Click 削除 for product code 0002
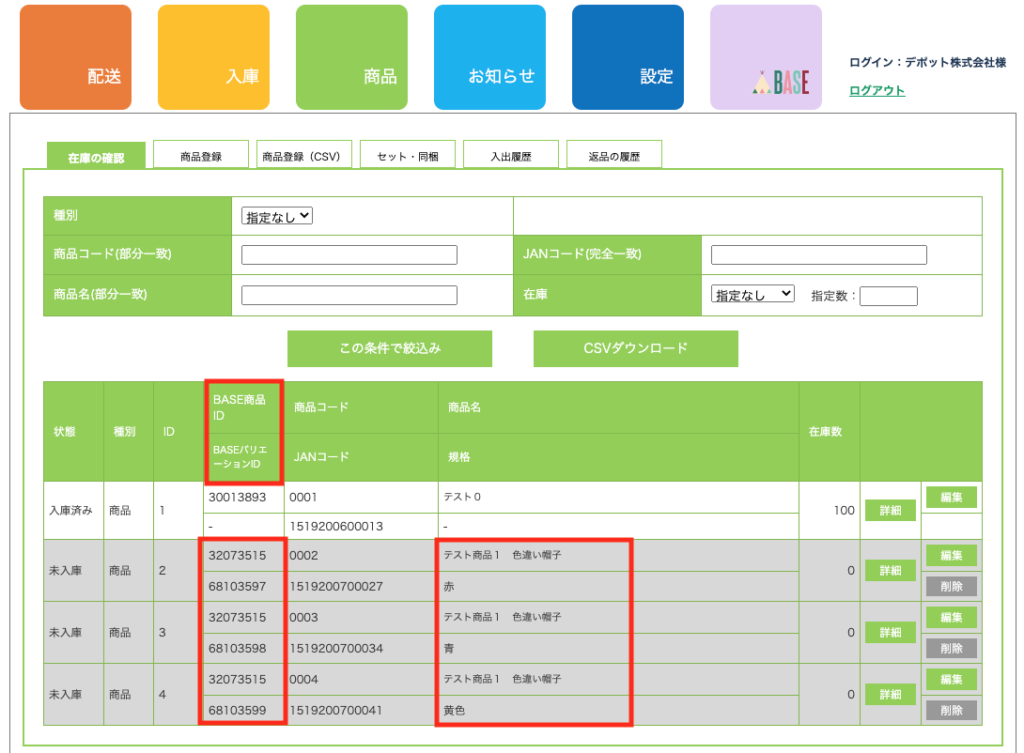1024x753 pixels. tap(951, 587)
